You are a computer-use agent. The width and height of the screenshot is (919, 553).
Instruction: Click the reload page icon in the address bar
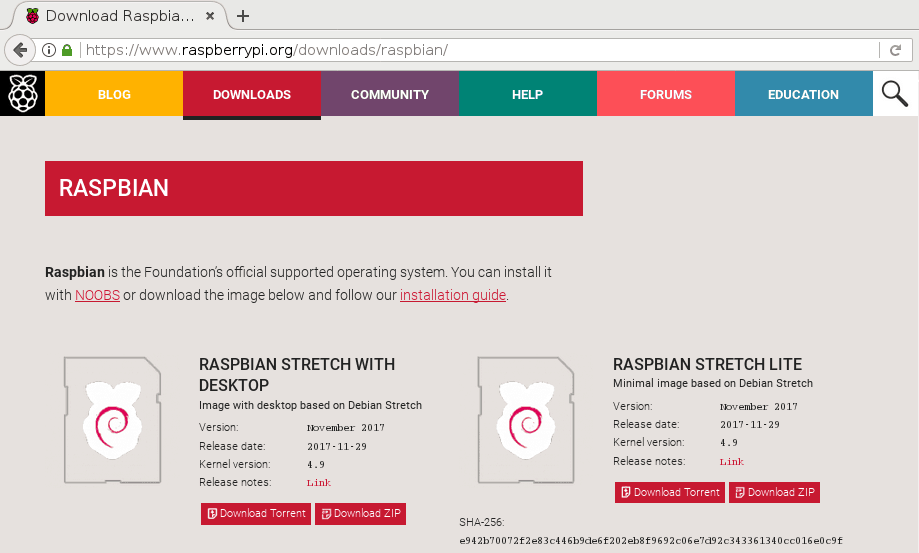[x=896, y=50]
